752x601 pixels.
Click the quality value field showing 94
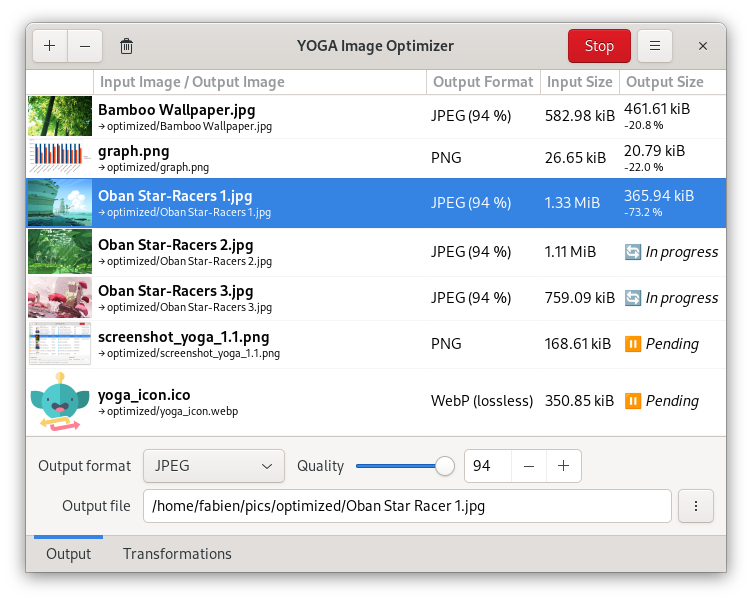[x=488, y=466]
